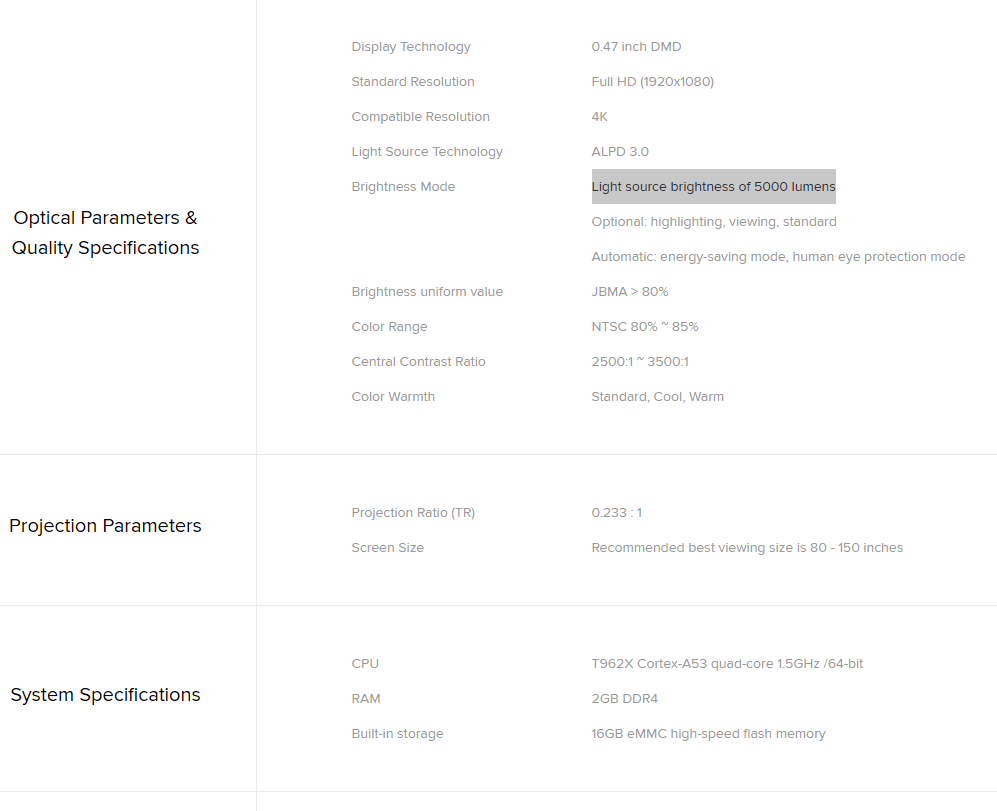
Task: Click the highlighted 5000 lumens brightness text
Action: pyautogui.click(x=713, y=187)
